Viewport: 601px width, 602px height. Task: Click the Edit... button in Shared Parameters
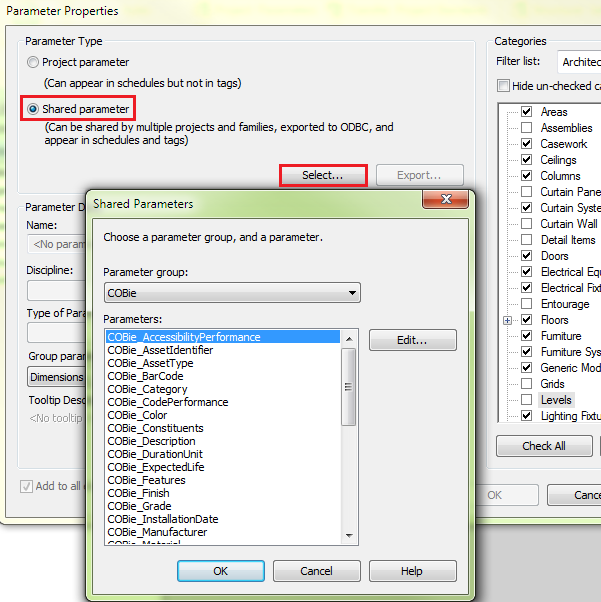pyautogui.click(x=412, y=340)
